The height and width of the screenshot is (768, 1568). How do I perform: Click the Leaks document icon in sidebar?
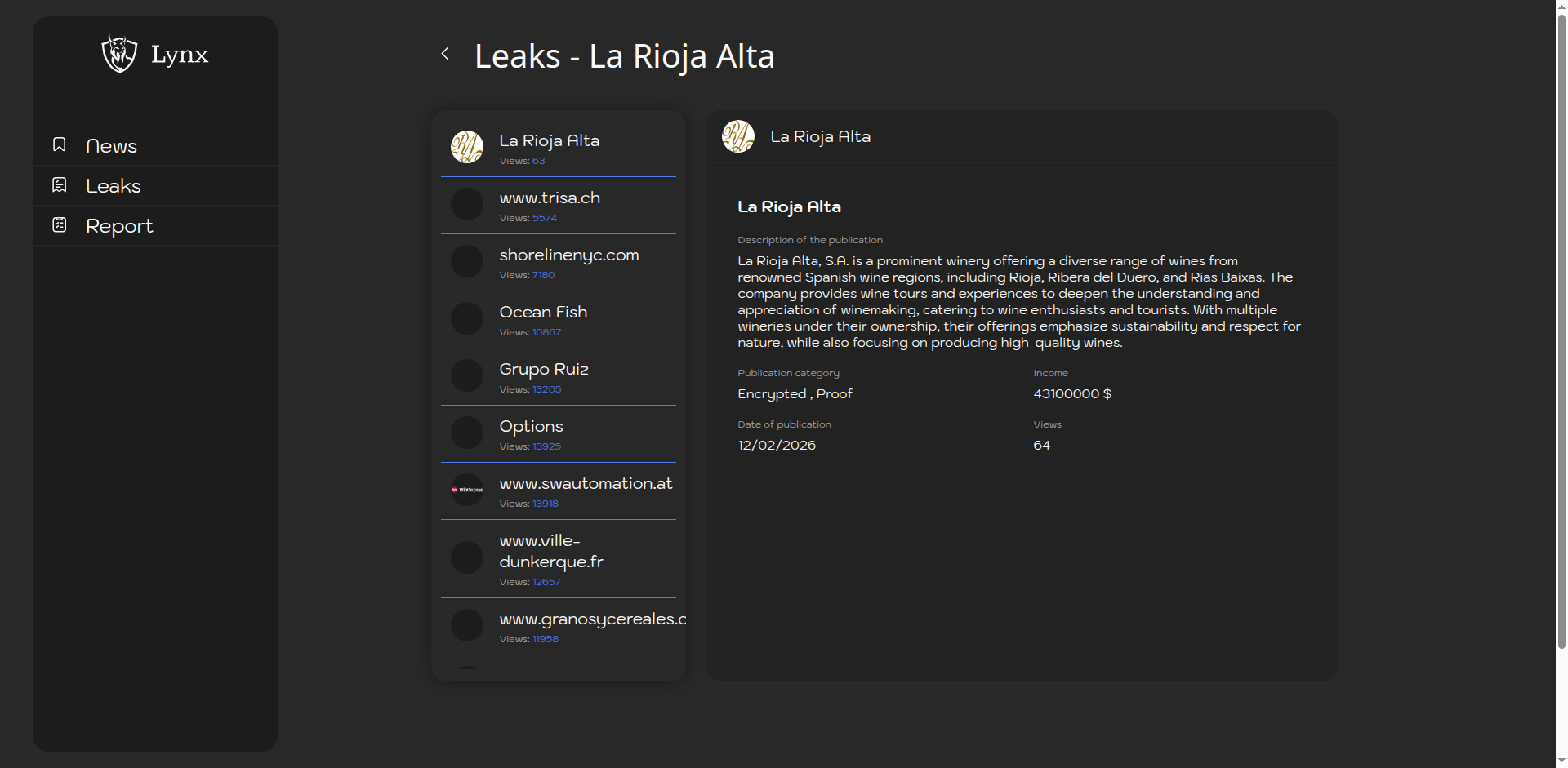pyautogui.click(x=59, y=184)
